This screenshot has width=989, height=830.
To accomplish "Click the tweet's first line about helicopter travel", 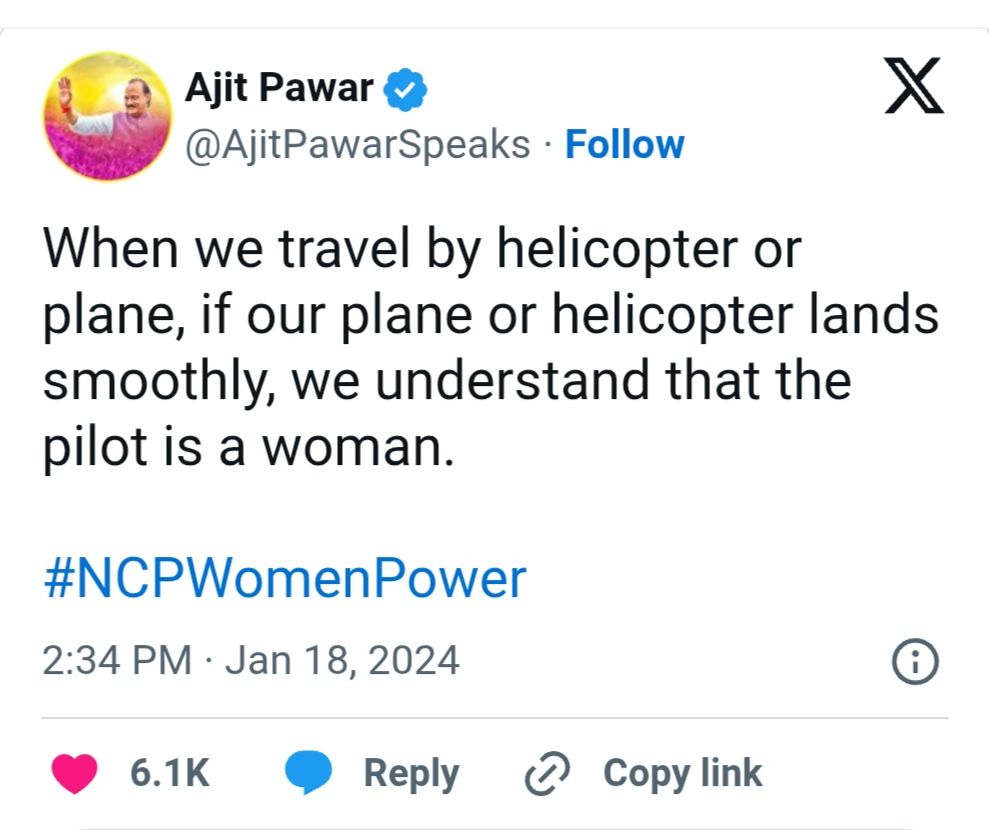I will [421, 248].
